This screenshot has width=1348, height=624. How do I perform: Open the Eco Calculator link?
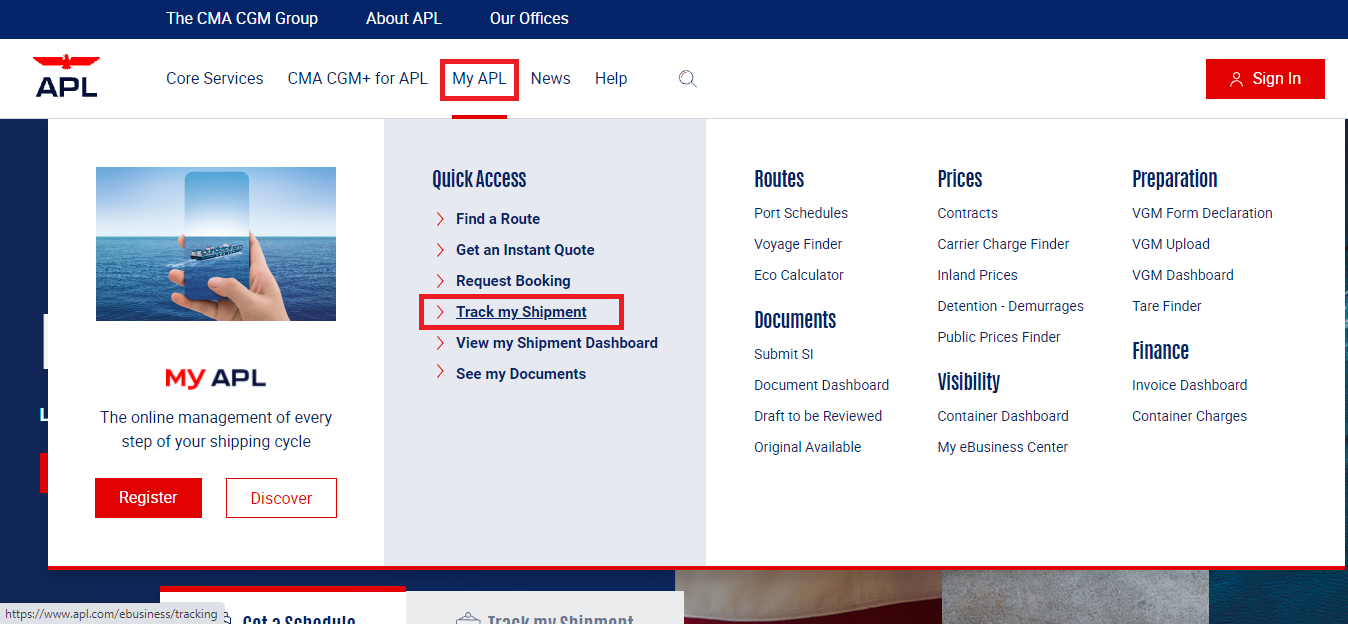tap(798, 275)
